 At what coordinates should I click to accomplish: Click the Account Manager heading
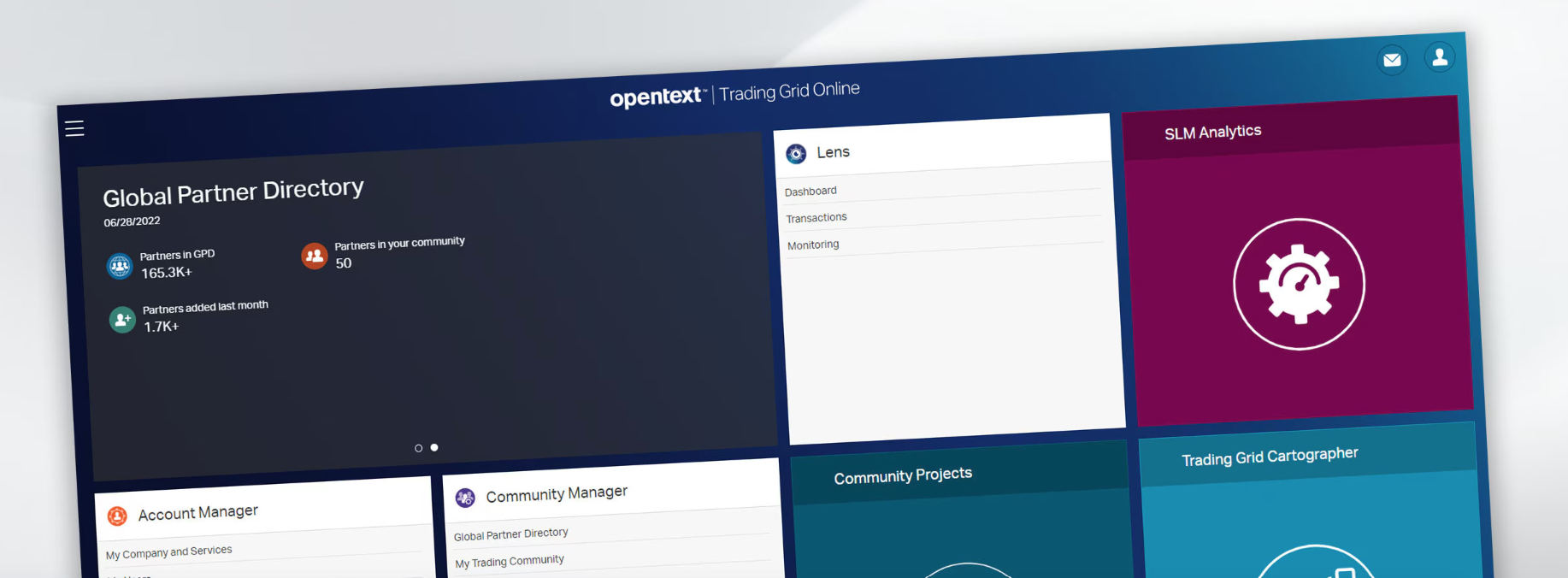(198, 512)
